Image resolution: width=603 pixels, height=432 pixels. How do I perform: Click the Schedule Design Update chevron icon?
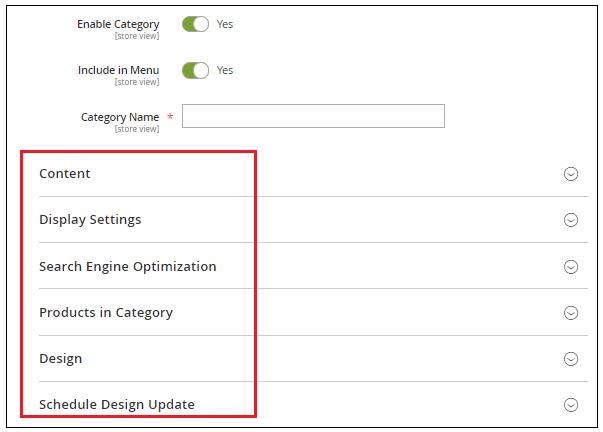(x=571, y=405)
